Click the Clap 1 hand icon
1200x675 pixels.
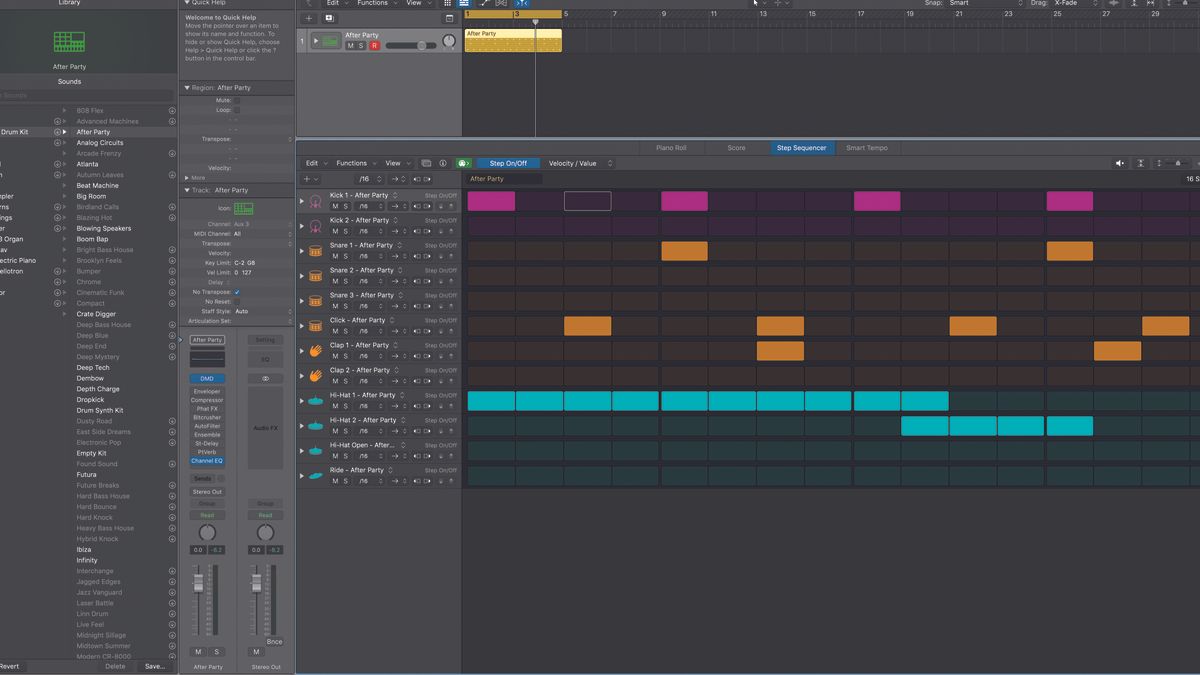(x=316, y=352)
